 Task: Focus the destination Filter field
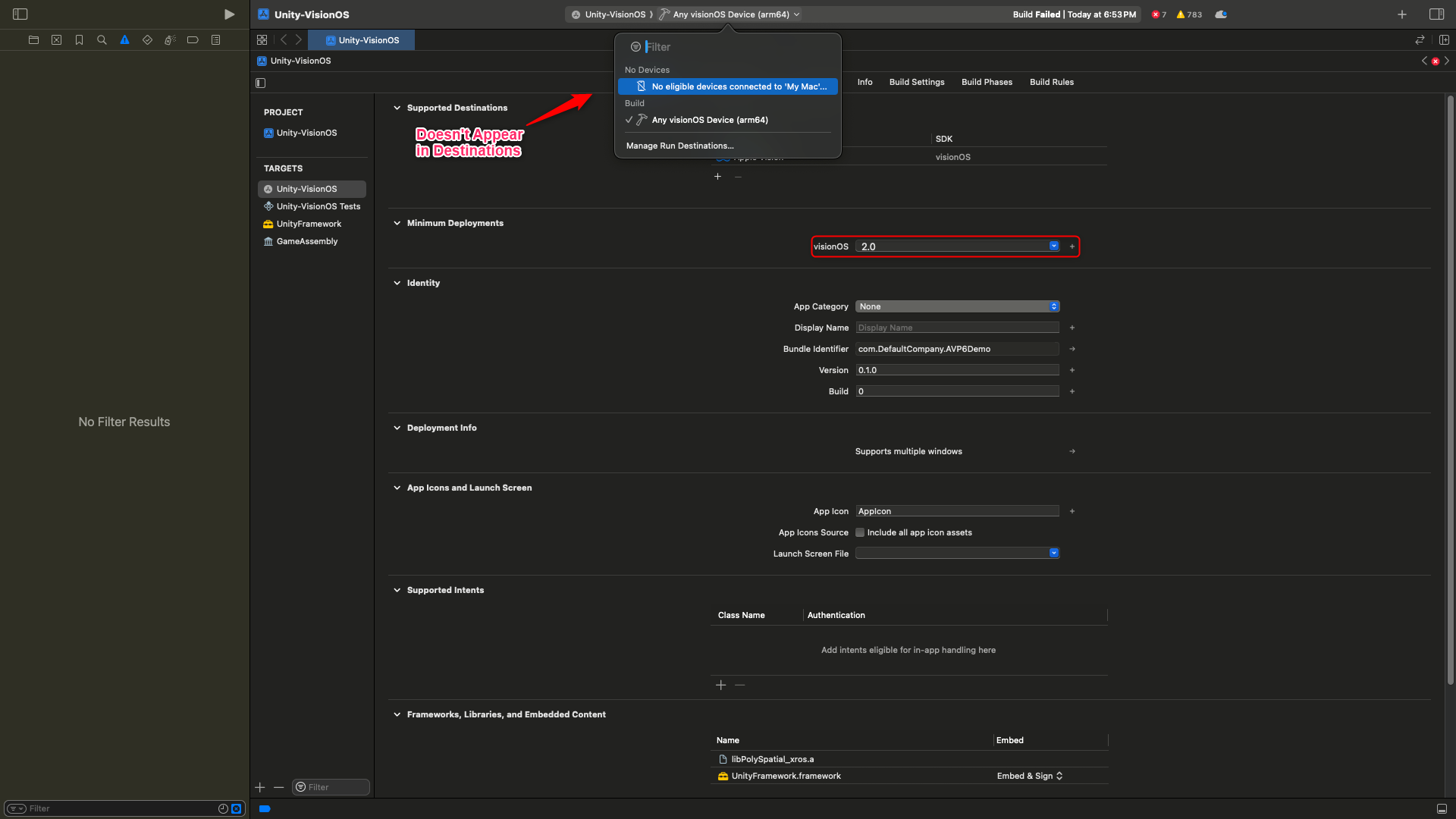point(728,47)
